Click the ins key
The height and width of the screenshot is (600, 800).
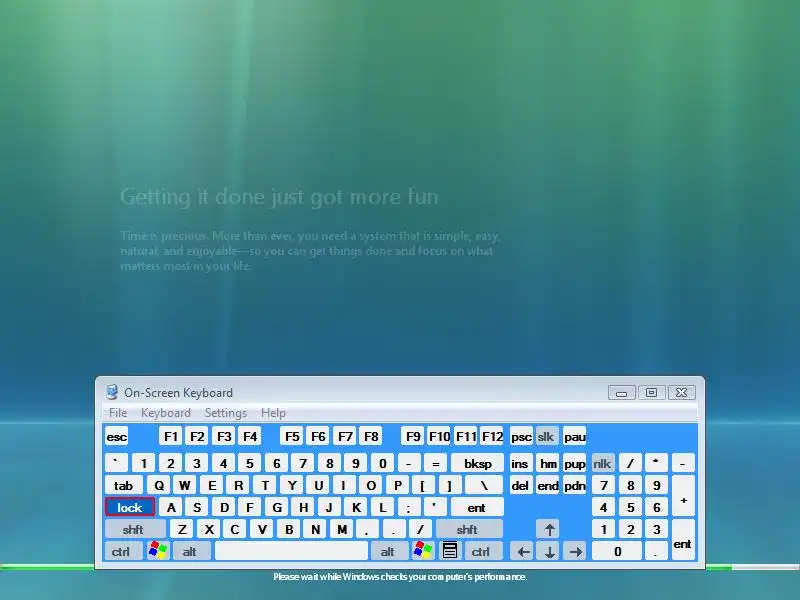521,463
